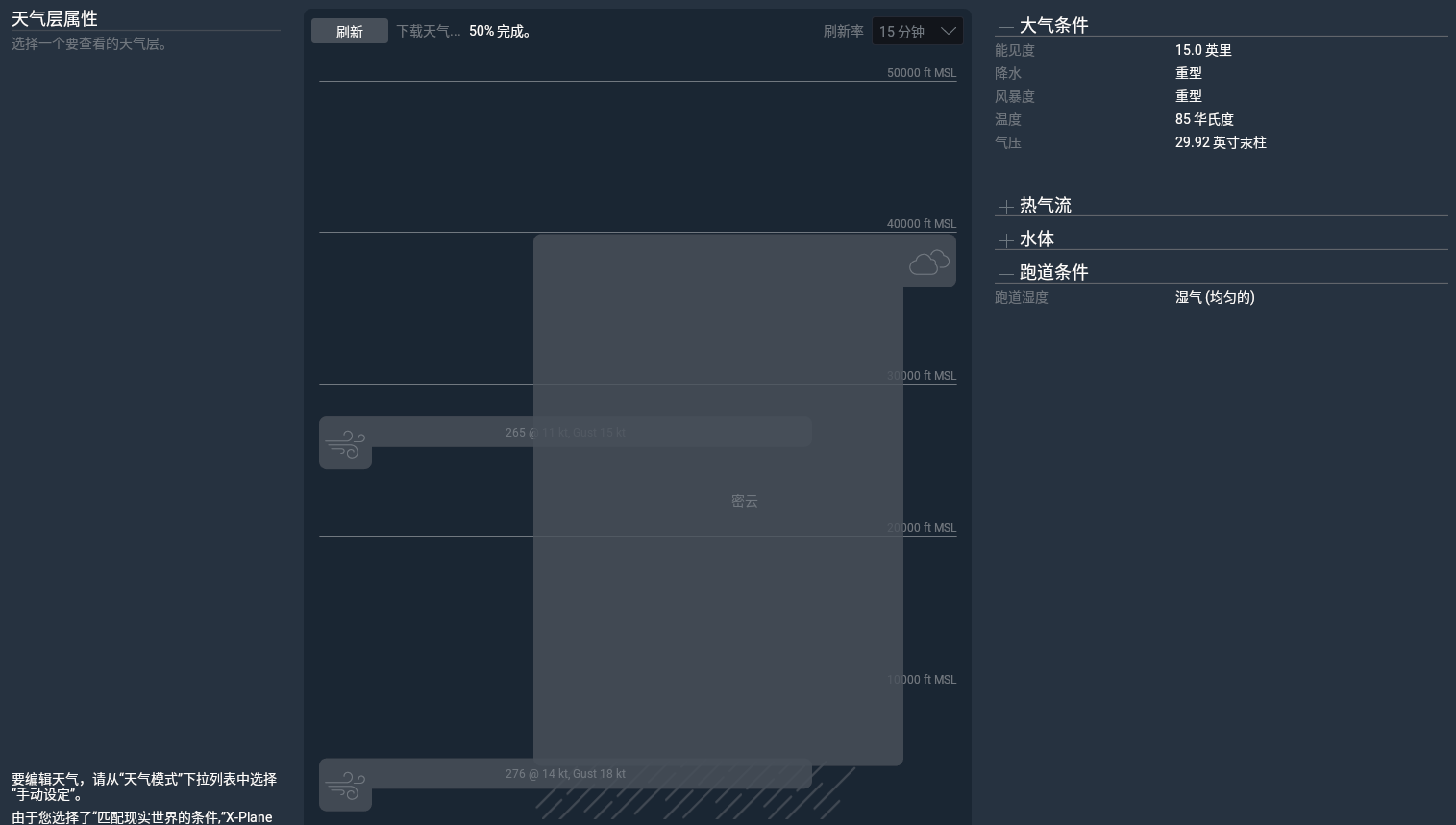The image size is (1456, 825).
Task: Open the 15 分钟 refresh rate dropdown
Action: click(917, 32)
